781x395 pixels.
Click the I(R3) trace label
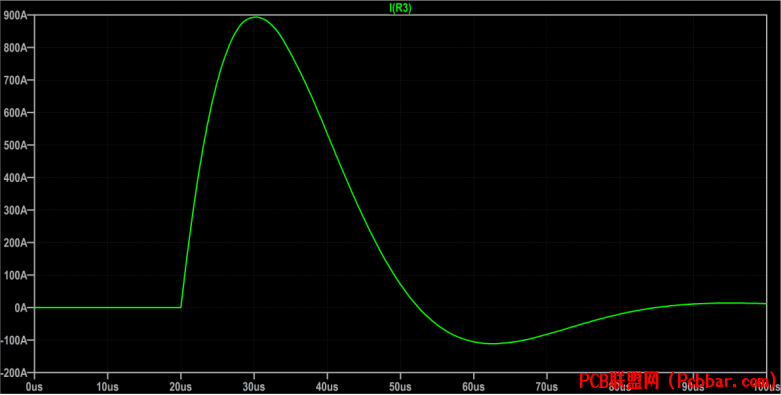pos(400,8)
